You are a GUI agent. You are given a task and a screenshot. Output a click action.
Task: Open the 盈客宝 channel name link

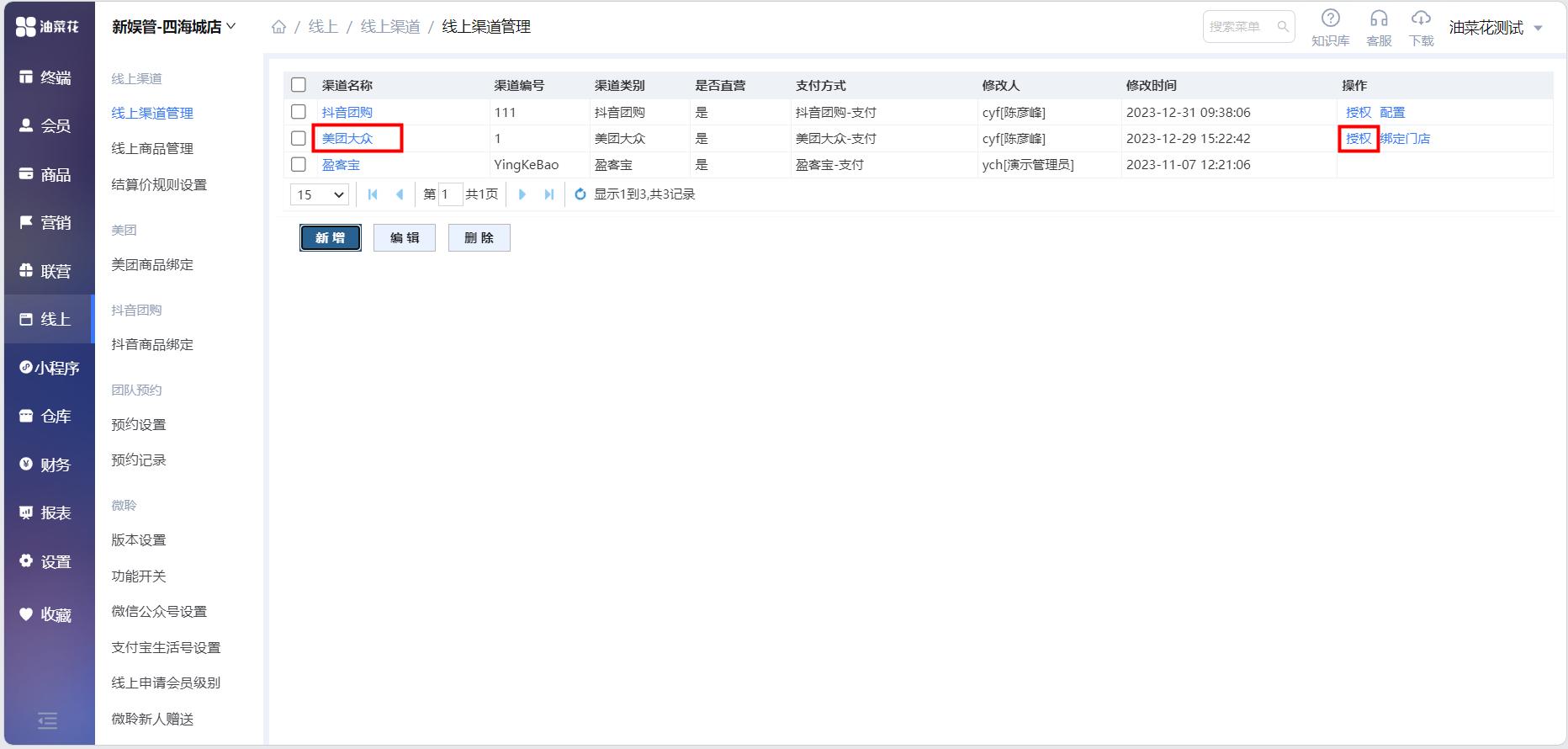tap(341, 164)
